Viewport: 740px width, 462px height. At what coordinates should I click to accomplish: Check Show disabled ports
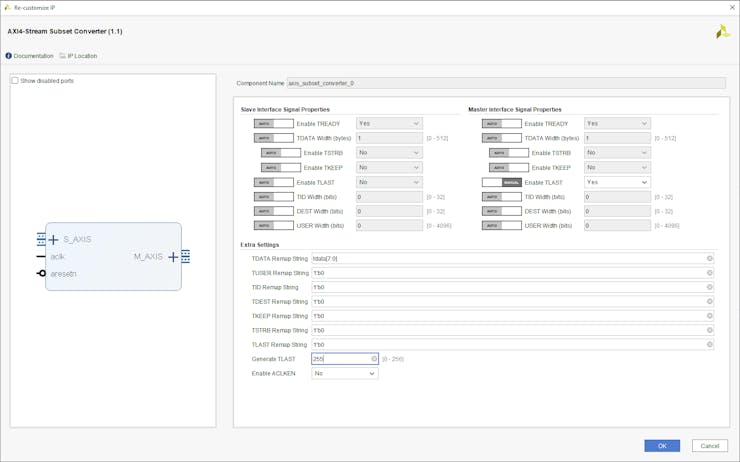click(15, 81)
